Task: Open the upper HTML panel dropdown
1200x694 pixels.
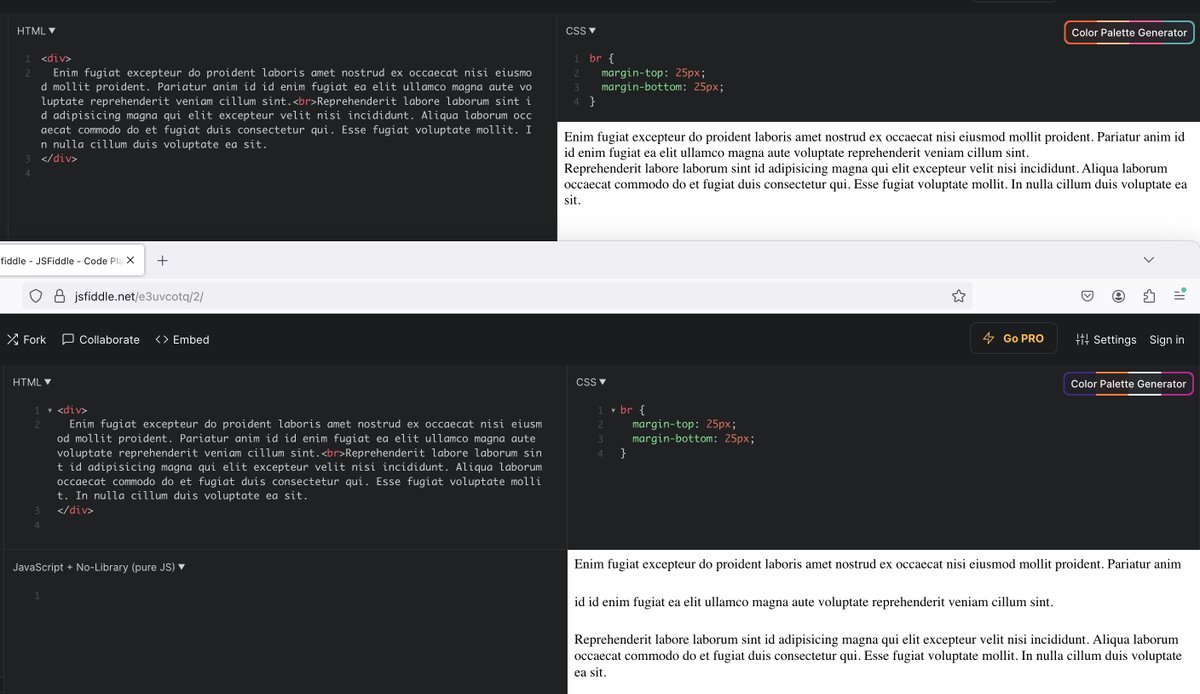Action: pyautogui.click(x=36, y=31)
